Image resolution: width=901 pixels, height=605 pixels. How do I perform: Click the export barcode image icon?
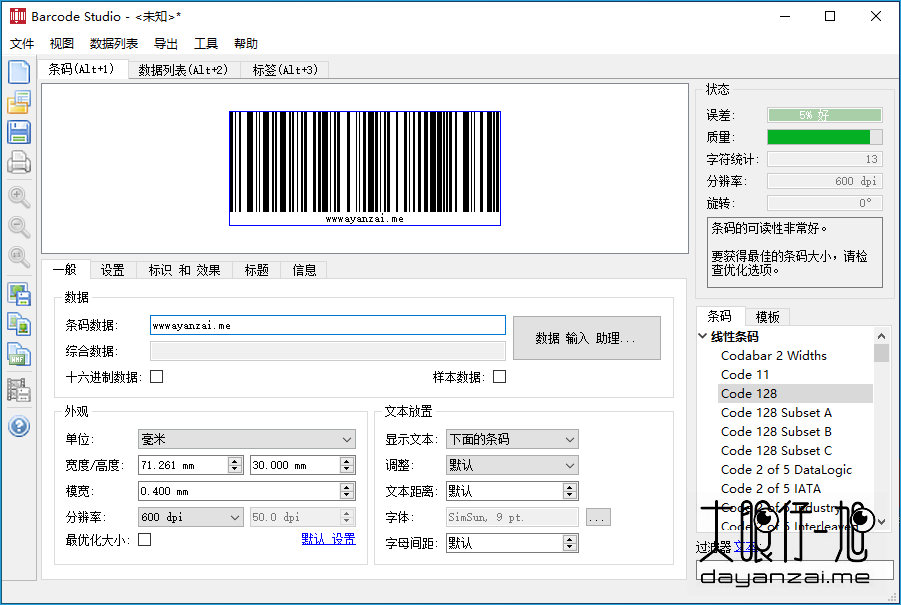click(x=19, y=294)
